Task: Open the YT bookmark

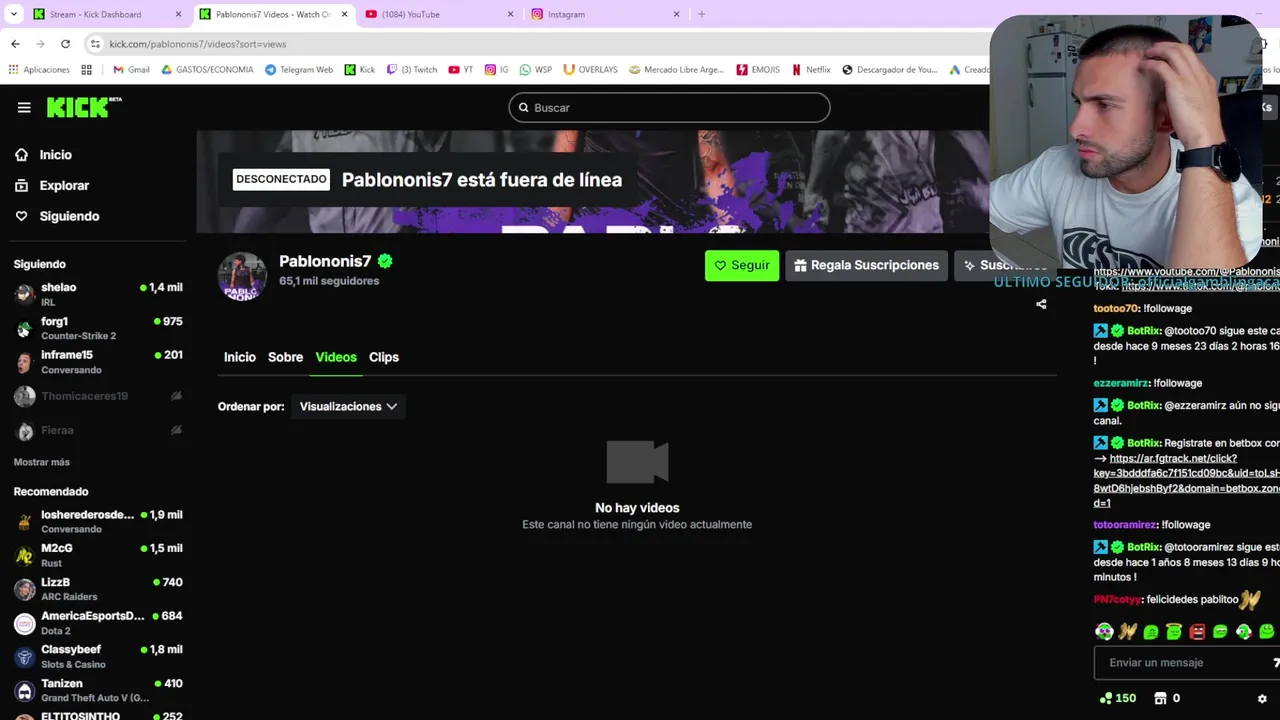Action: pos(460,70)
